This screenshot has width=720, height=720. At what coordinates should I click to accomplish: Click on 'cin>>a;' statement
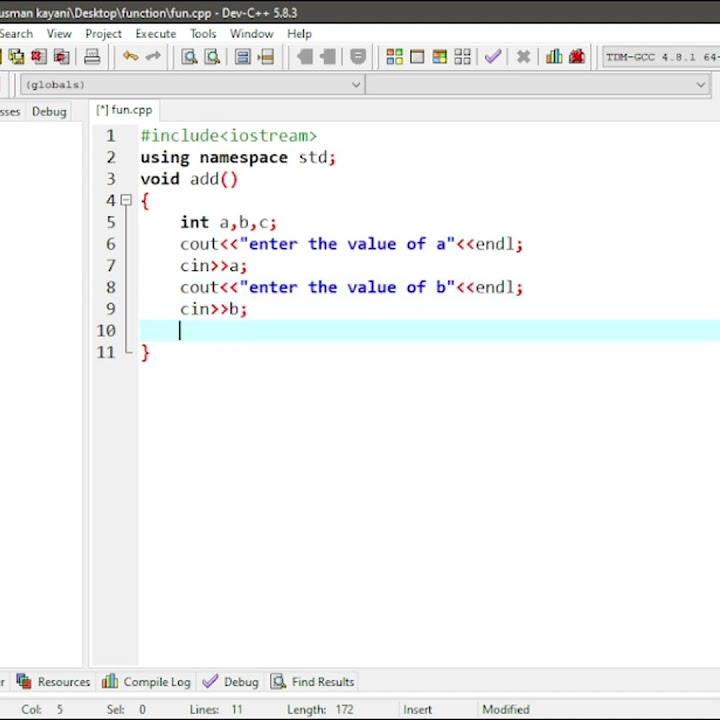click(214, 265)
